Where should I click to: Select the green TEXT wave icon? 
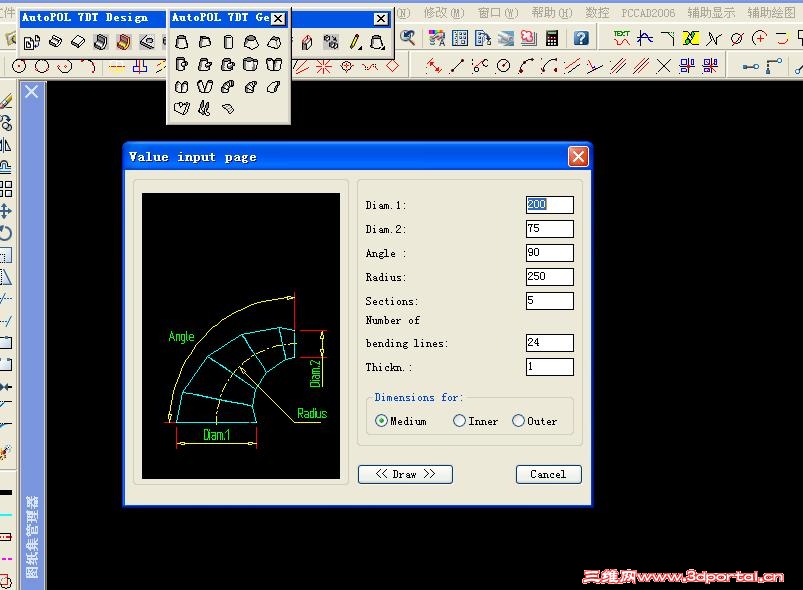(621, 38)
